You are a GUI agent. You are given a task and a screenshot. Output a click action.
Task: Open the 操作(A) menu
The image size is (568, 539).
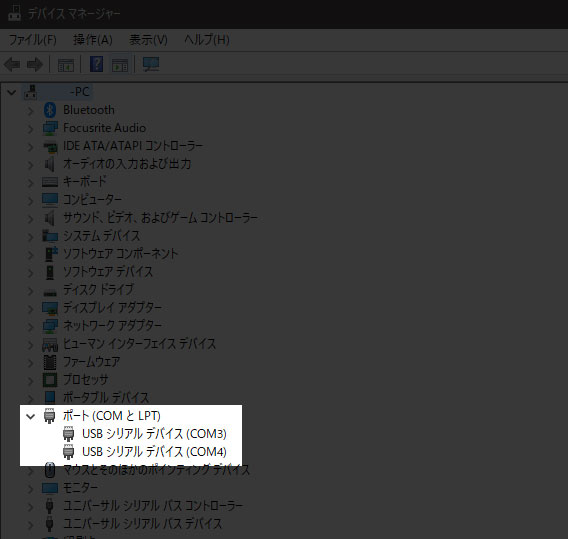(93, 40)
